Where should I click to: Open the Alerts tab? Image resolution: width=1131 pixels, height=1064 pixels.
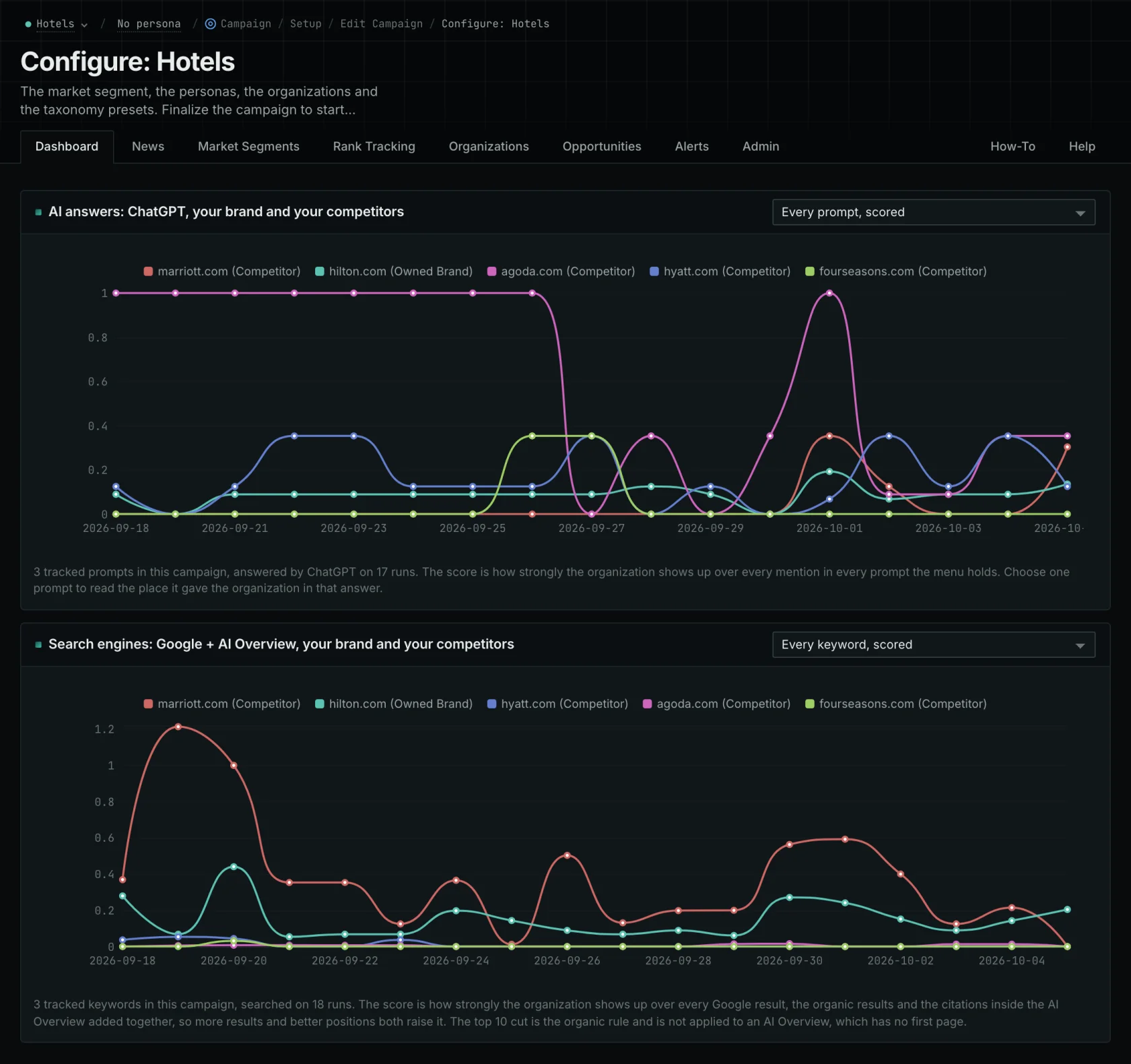[691, 146]
